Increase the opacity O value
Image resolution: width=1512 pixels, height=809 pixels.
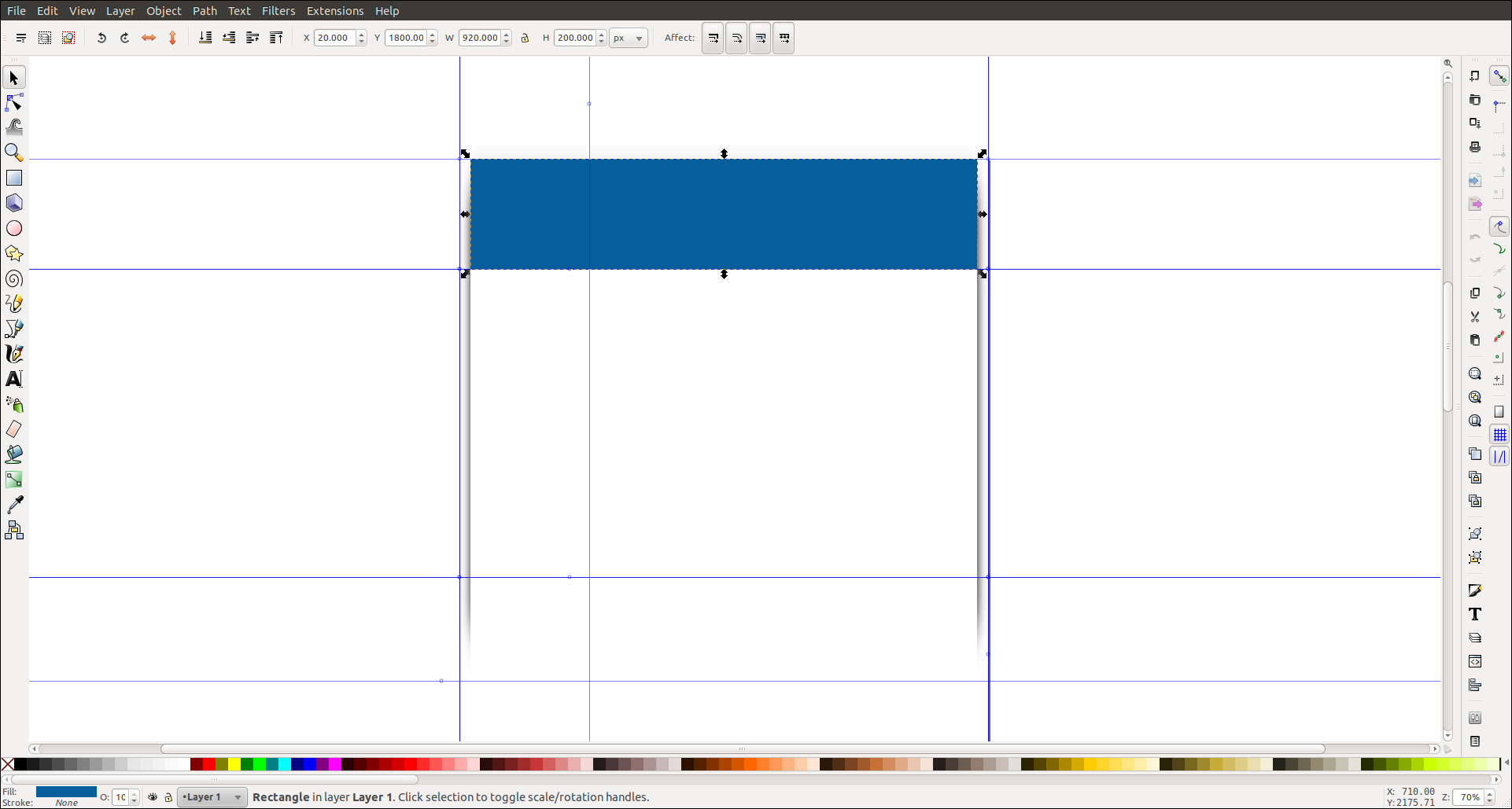click(135, 794)
